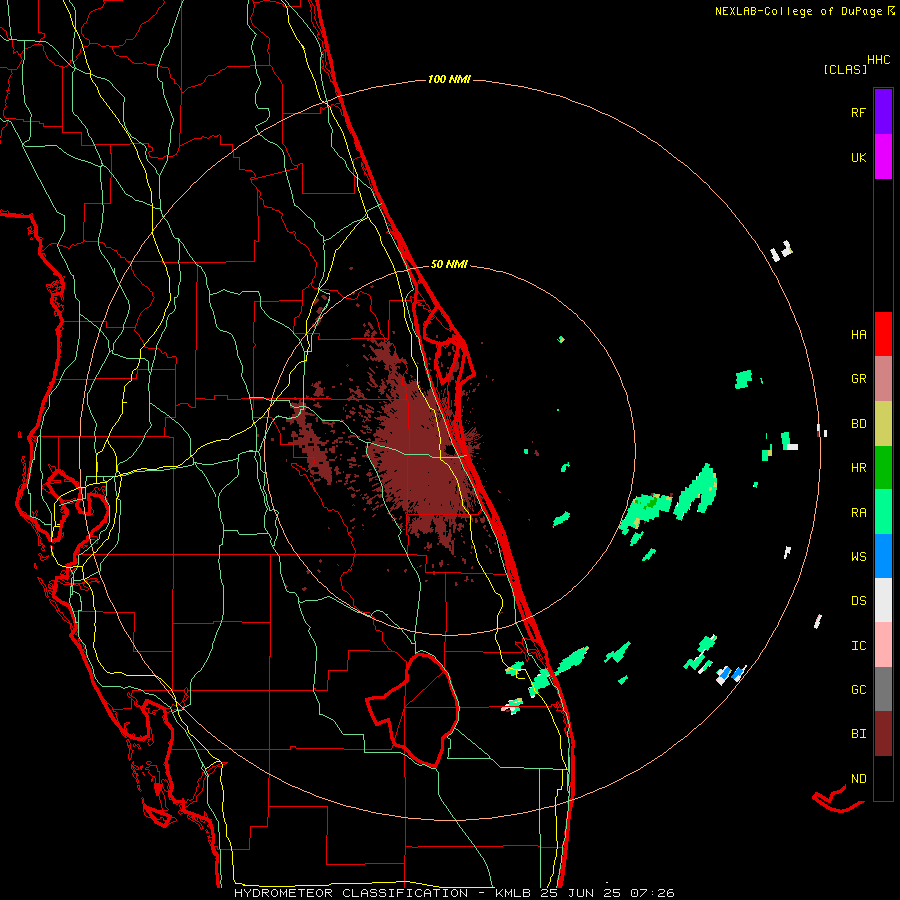900x900 pixels.
Task: Click the DS legend label
Action: [858, 601]
